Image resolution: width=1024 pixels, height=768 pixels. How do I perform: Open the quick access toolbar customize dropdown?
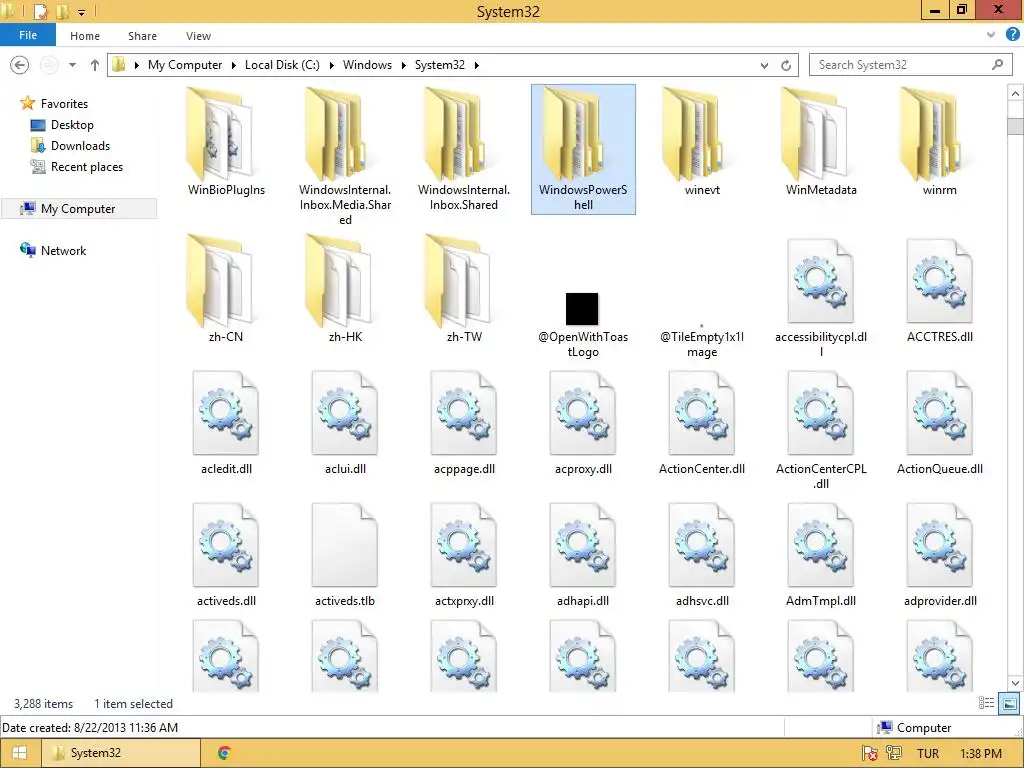[82, 12]
